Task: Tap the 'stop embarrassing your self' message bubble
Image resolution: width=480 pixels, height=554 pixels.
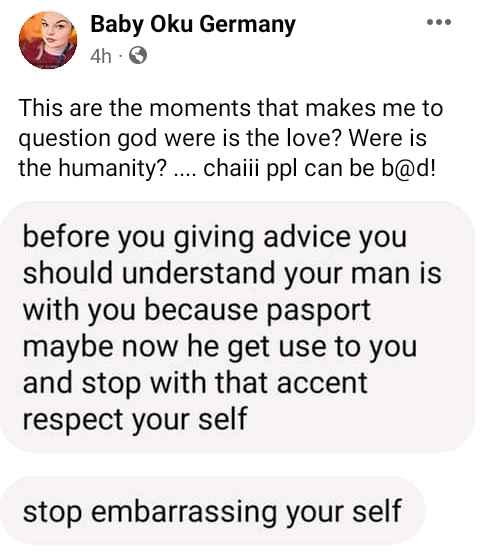Action: [x=212, y=512]
